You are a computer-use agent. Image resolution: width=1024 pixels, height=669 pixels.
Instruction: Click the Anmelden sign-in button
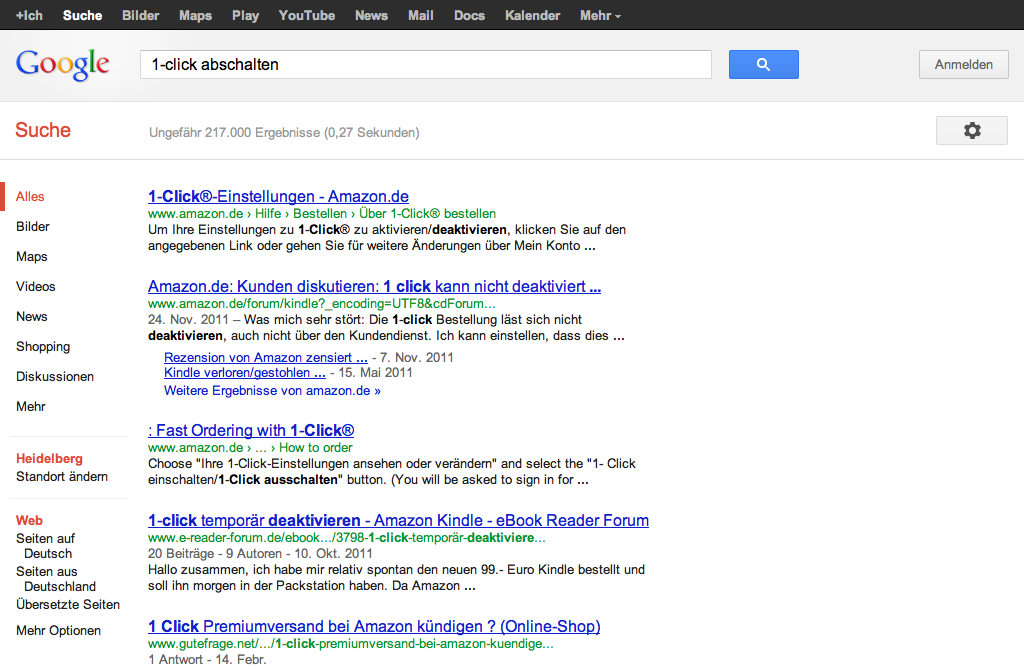pyautogui.click(x=963, y=65)
